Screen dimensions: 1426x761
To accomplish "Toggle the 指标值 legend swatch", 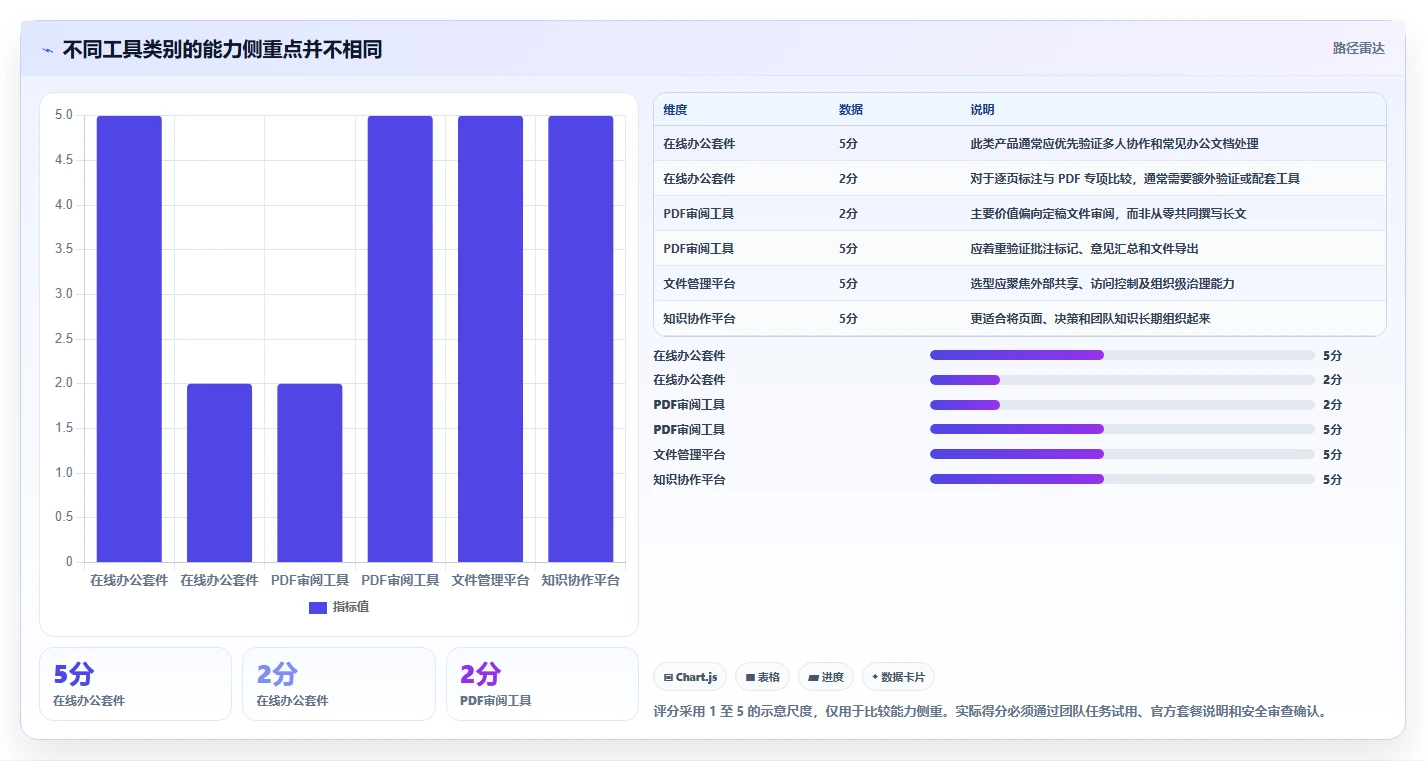I will pos(318,607).
